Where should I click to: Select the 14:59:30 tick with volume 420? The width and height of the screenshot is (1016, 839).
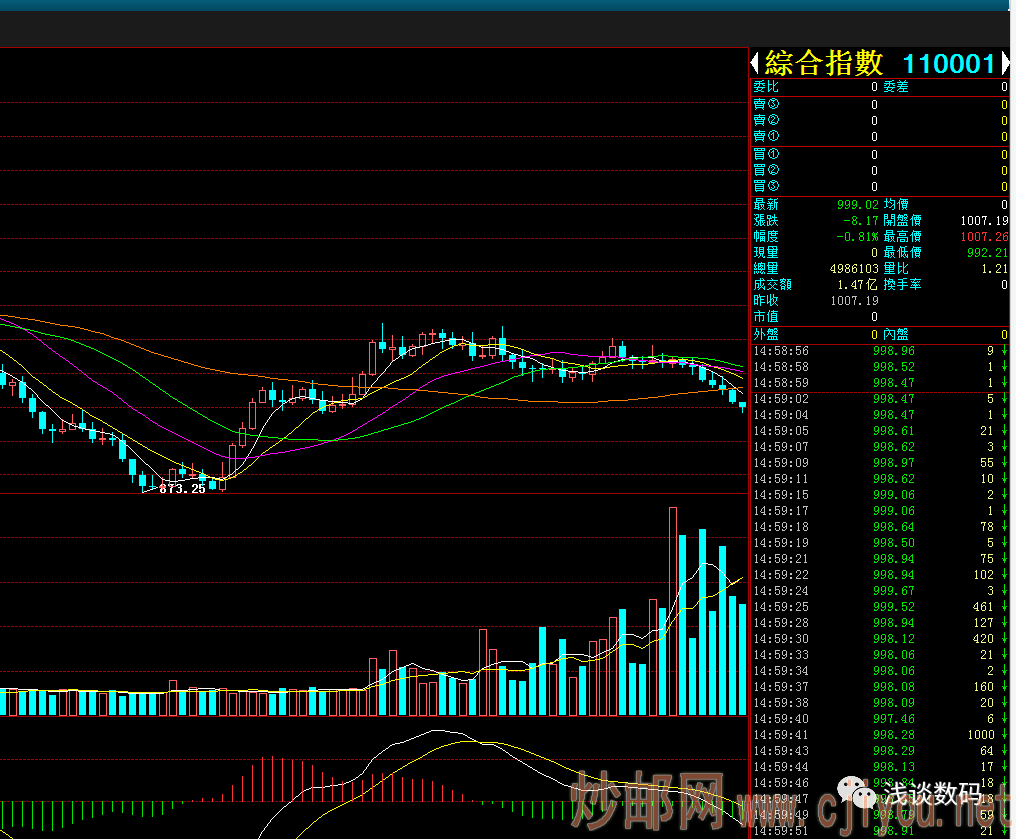(x=878, y=639)
